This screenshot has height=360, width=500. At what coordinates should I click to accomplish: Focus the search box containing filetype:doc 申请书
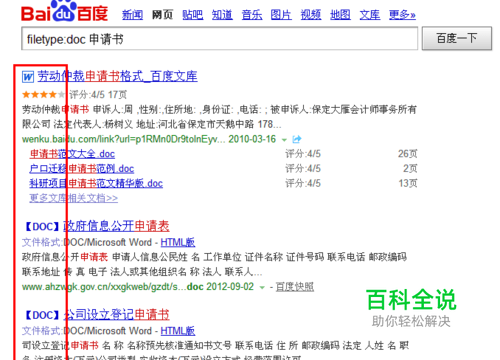[219, 39]
